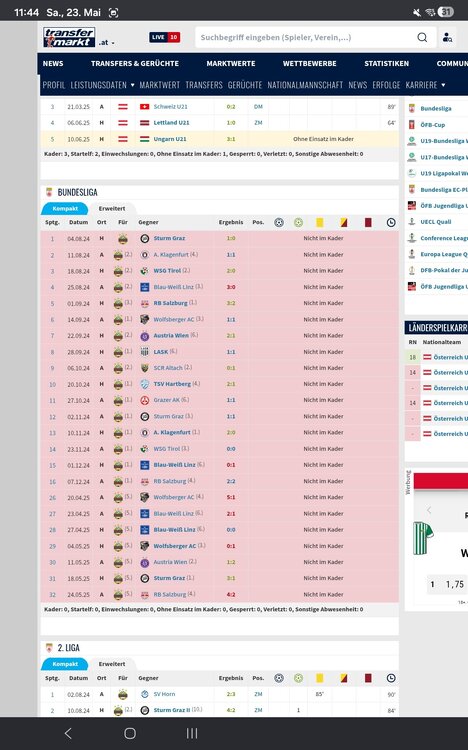Open the STATISTIKEN menu

[387, 63]
